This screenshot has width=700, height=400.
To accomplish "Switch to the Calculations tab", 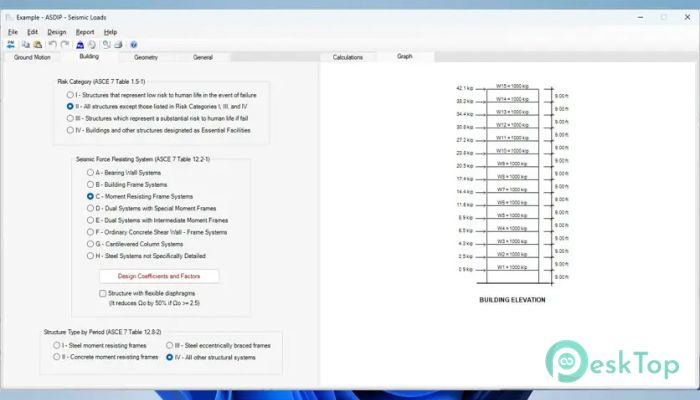I will point(348,58).
